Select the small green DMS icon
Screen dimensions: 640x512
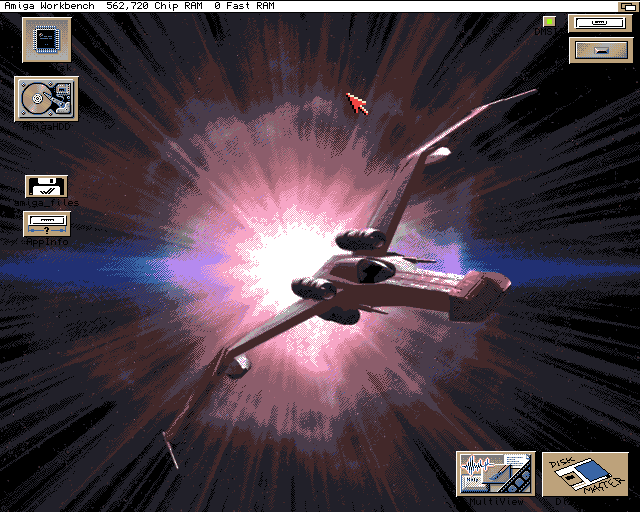(549, 21)
